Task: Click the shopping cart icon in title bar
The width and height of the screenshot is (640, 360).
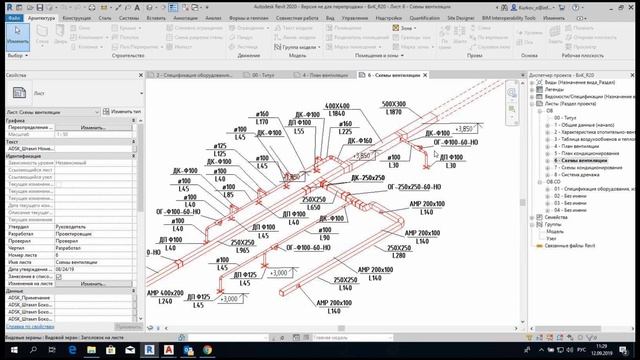Action: (x=562, y=7)
